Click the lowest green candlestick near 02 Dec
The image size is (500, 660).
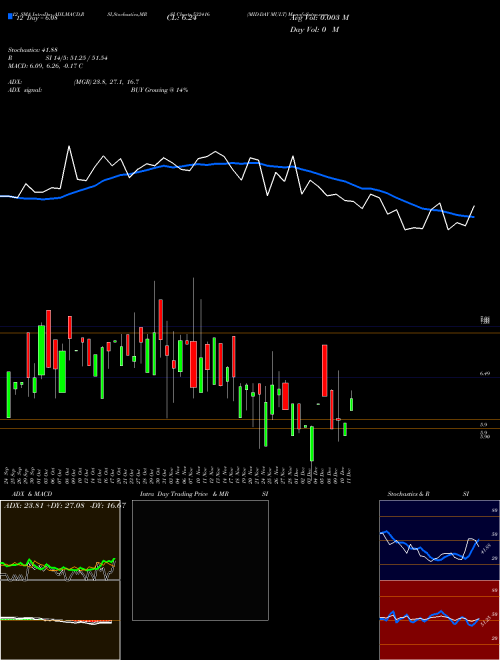312,444
